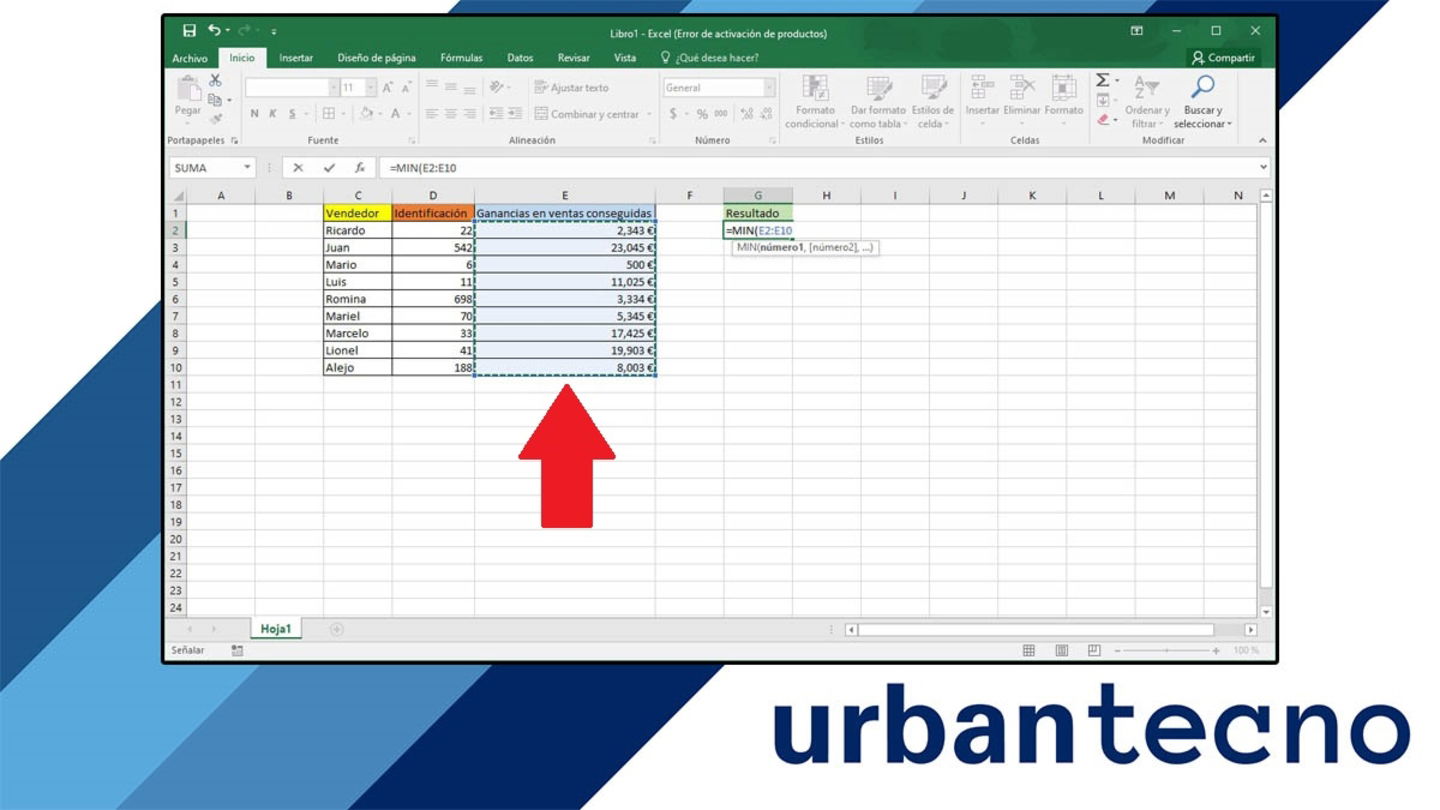Click the percent style icon

click(702, 114)
